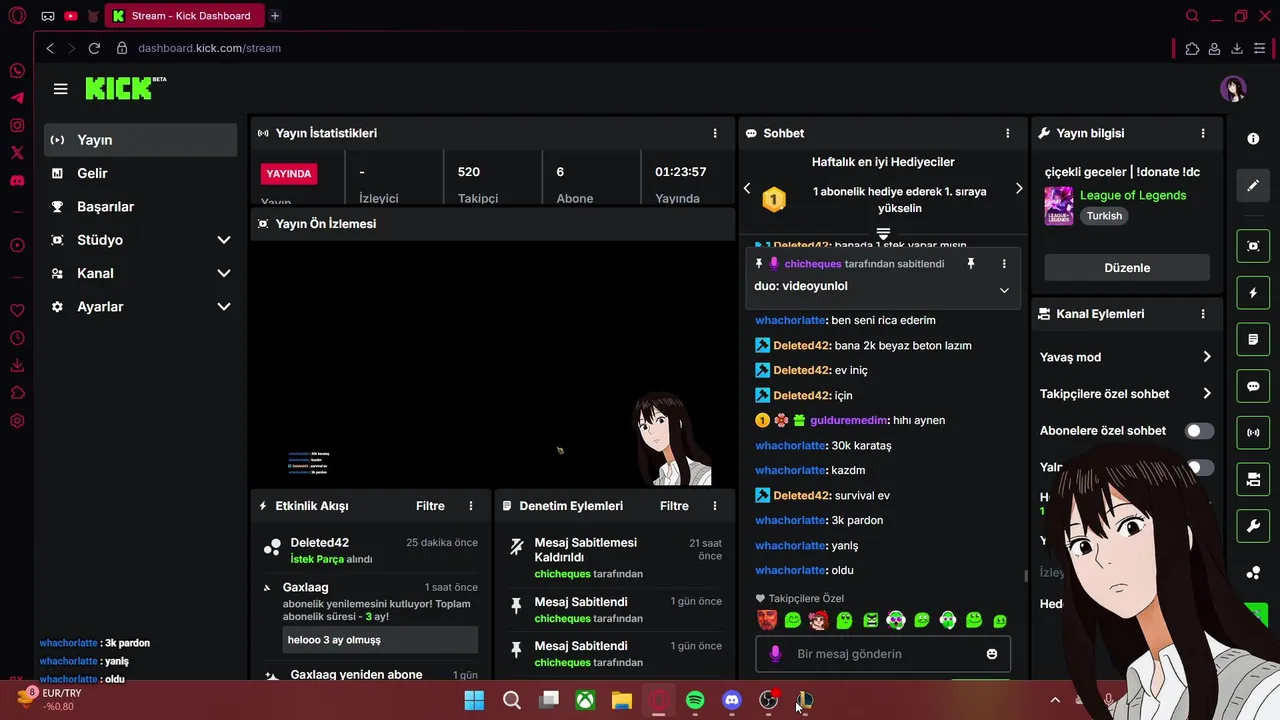This screenshot has height=720, width=1280.
Task: Open Takipçilere özel sohbet options arrow
Action: point(1207,394)
